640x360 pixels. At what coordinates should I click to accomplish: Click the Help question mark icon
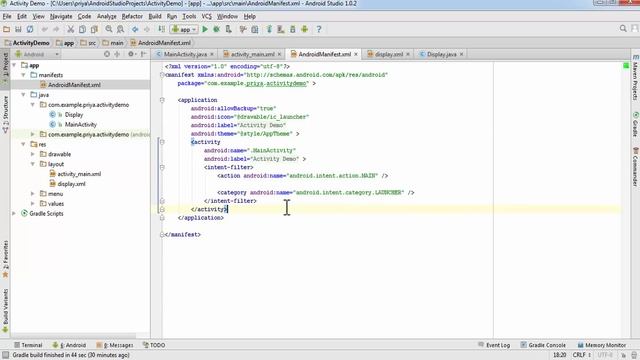(x=319, y=29)
